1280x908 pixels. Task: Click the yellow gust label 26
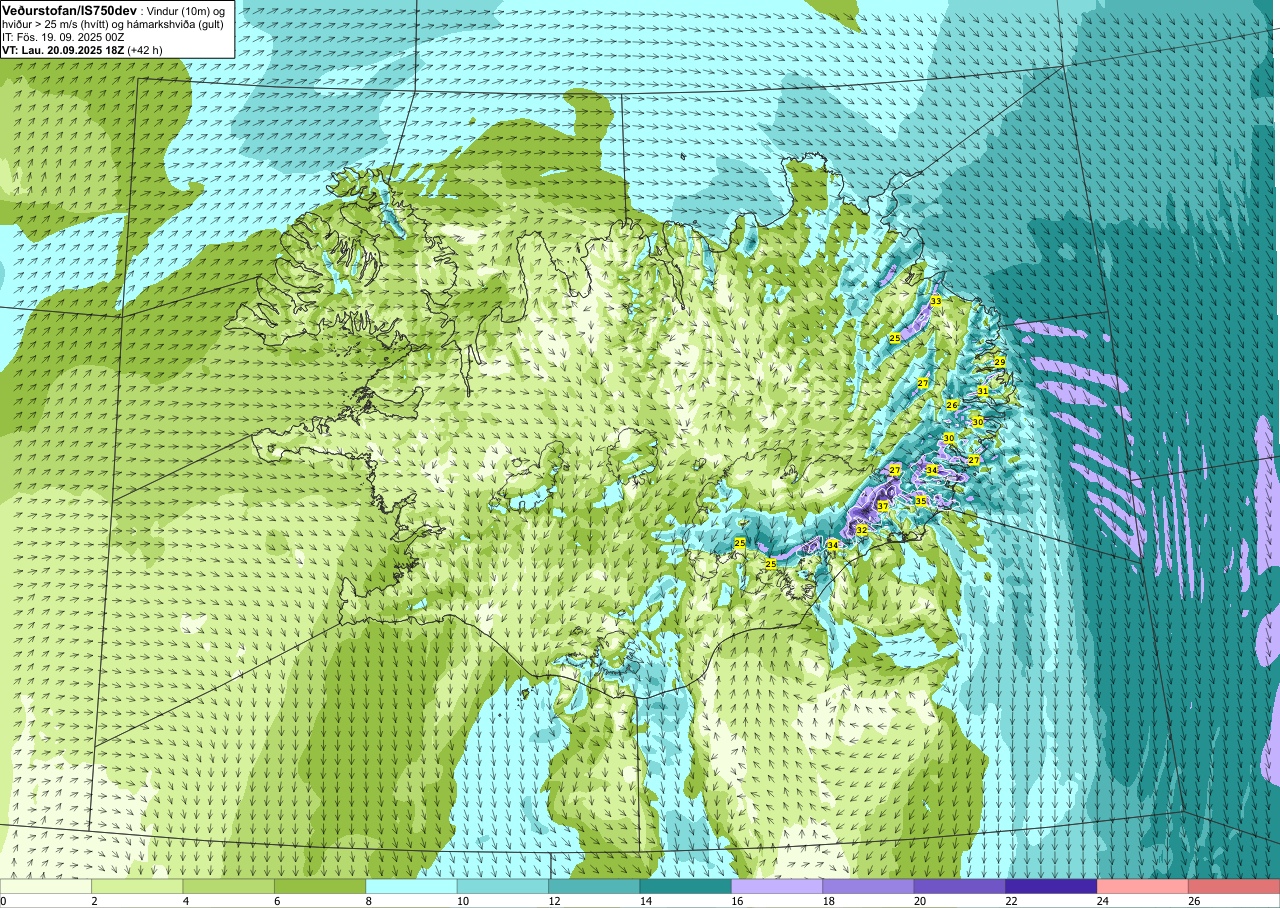(x=952, y=405)
